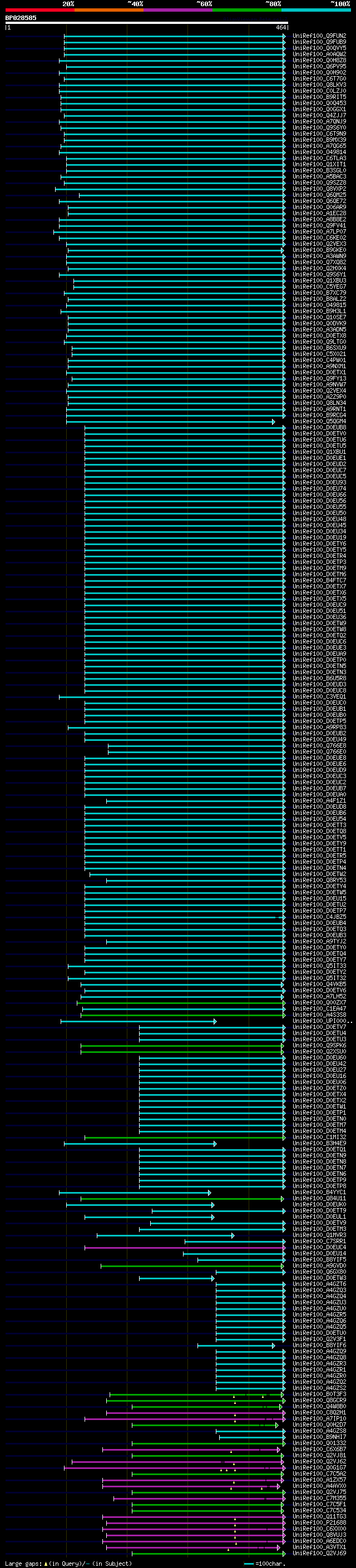Screen dimensions: 356x1568
Task: Open hit UniRef100_O49814
Action: 319,152
